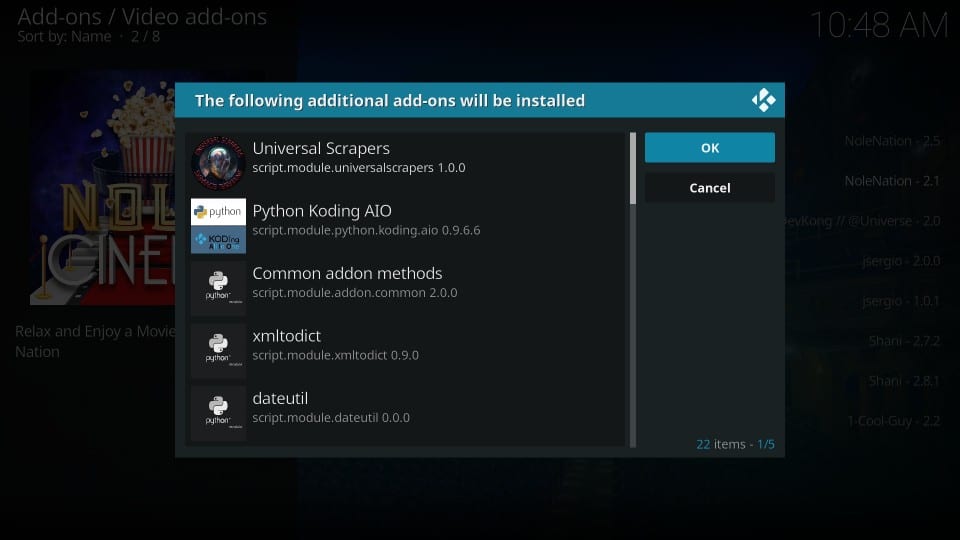
Task: Click script.module.python.koding.aio 0.9.6.6 text
Action: pyautogui.click(x=366, y=230)
